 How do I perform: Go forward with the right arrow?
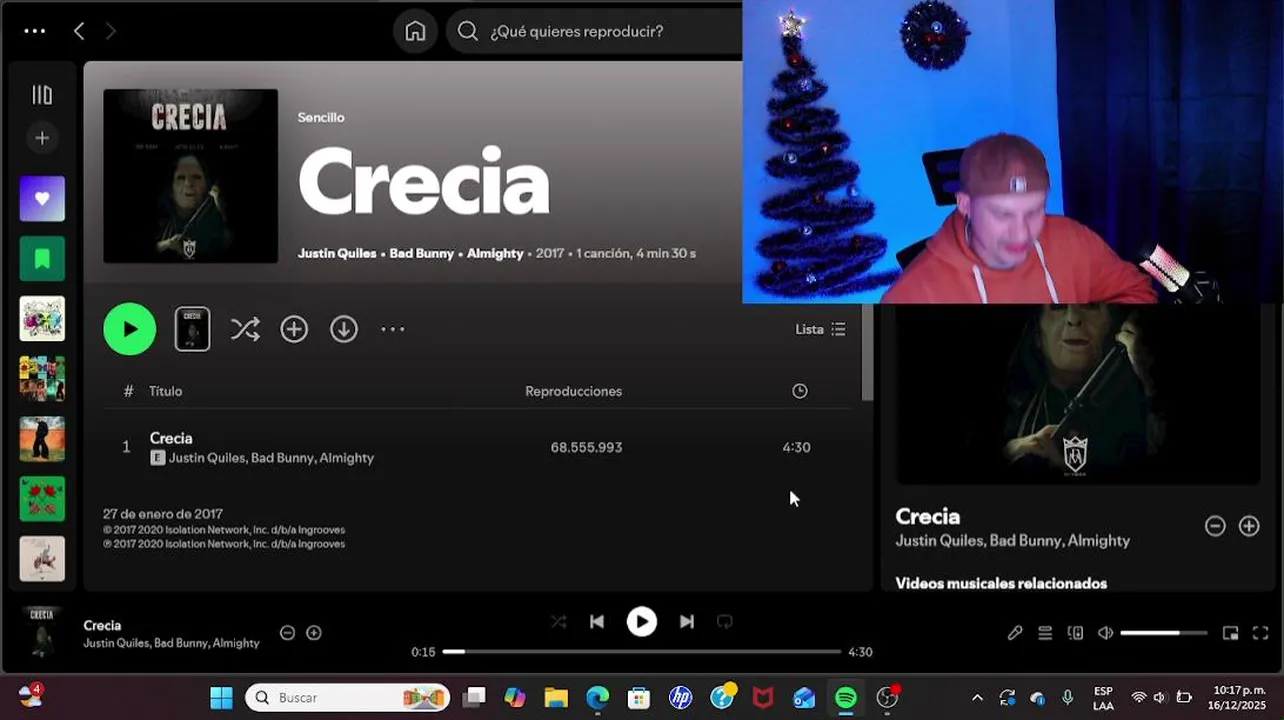pos(110,31)
